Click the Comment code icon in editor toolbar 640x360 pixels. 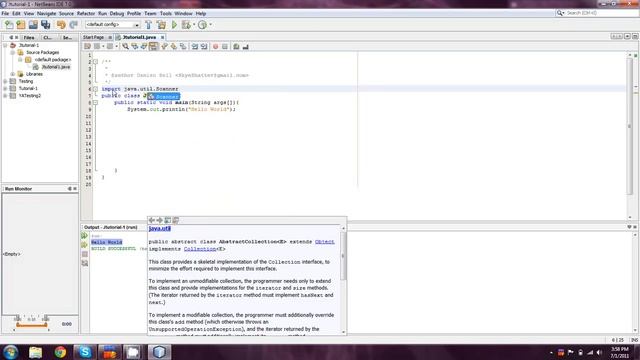(236, 47)
